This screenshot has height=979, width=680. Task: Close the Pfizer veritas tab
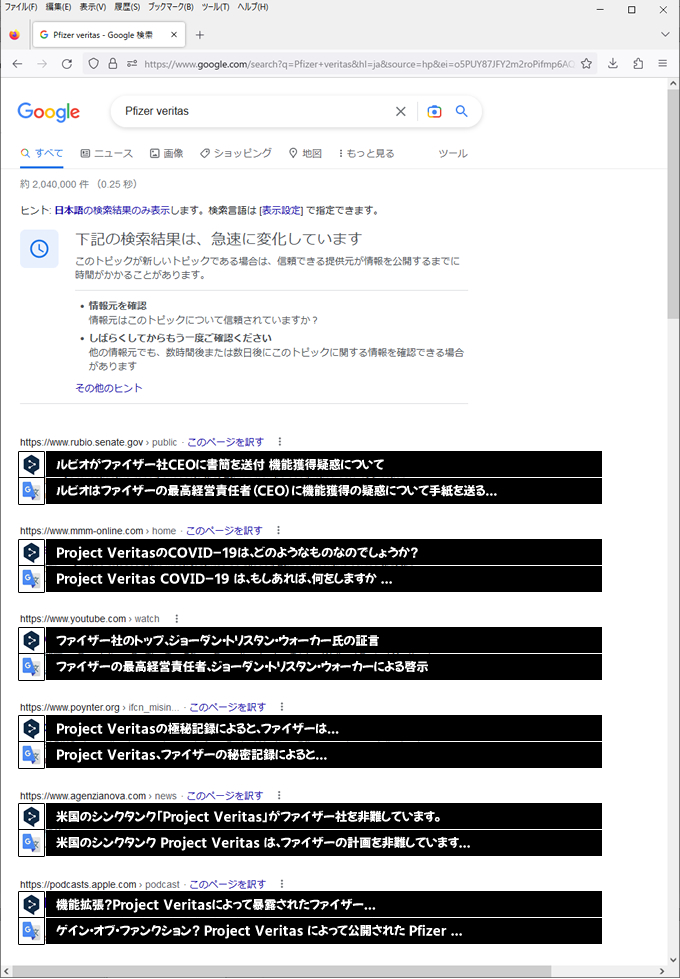click(174, 35)
